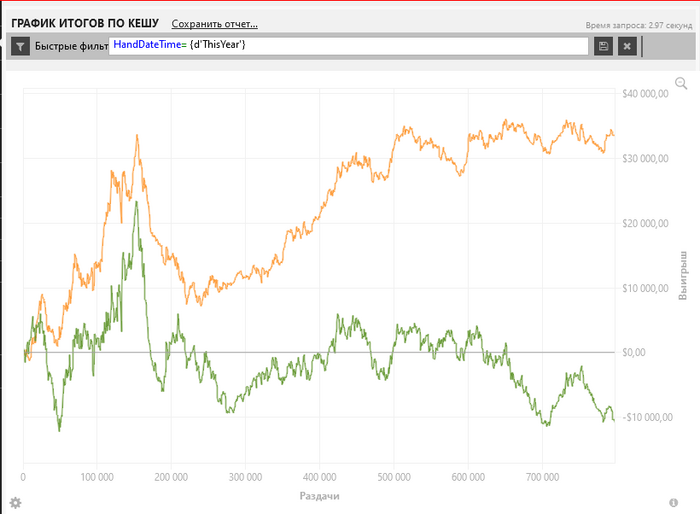Click the $20 000,00 axis label
This screenshot has height=514, width=700.
pyautogui.click(x=645, y=223)
